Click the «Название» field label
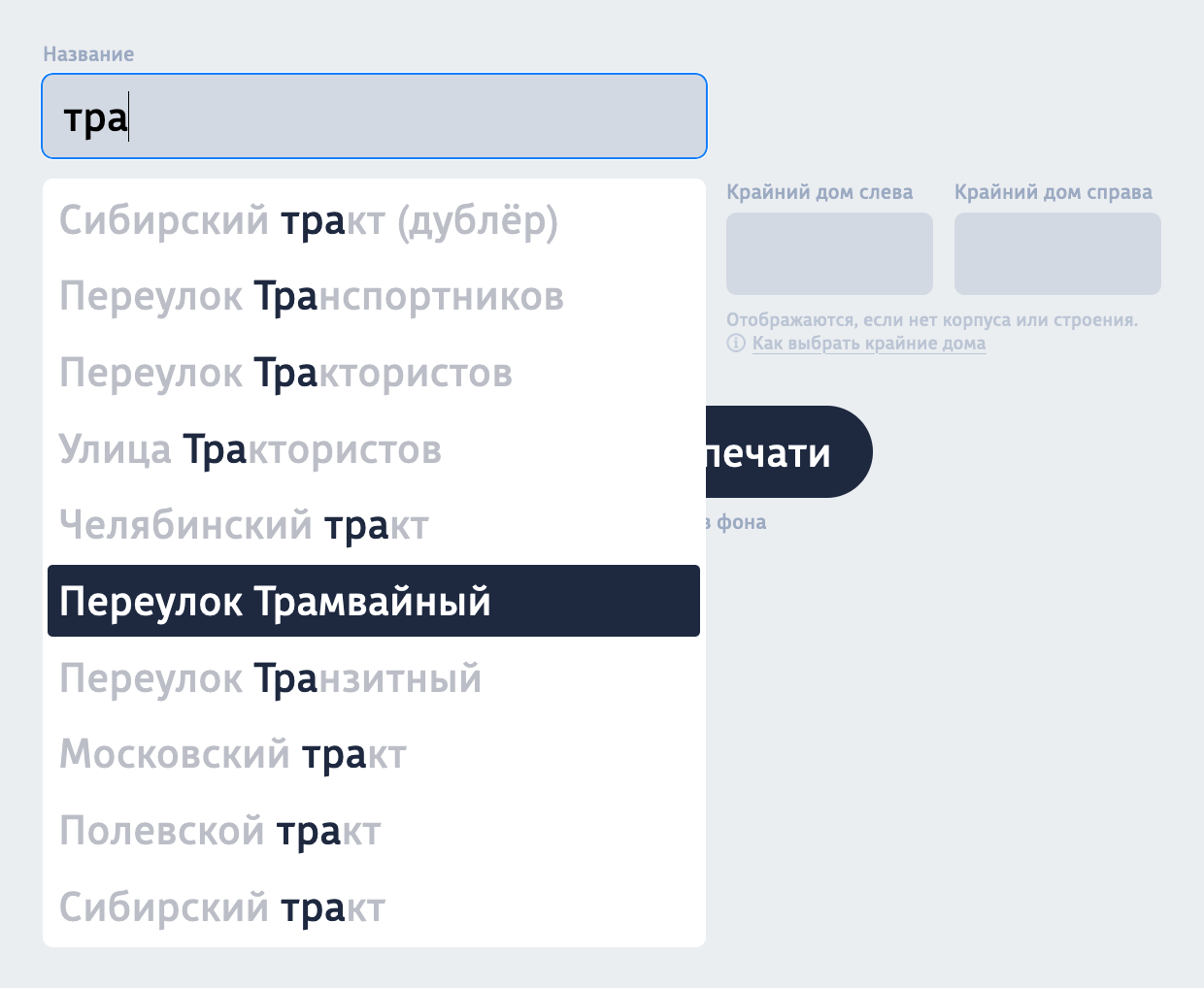The image size is (1204, 988). click(x=88, y=54)
